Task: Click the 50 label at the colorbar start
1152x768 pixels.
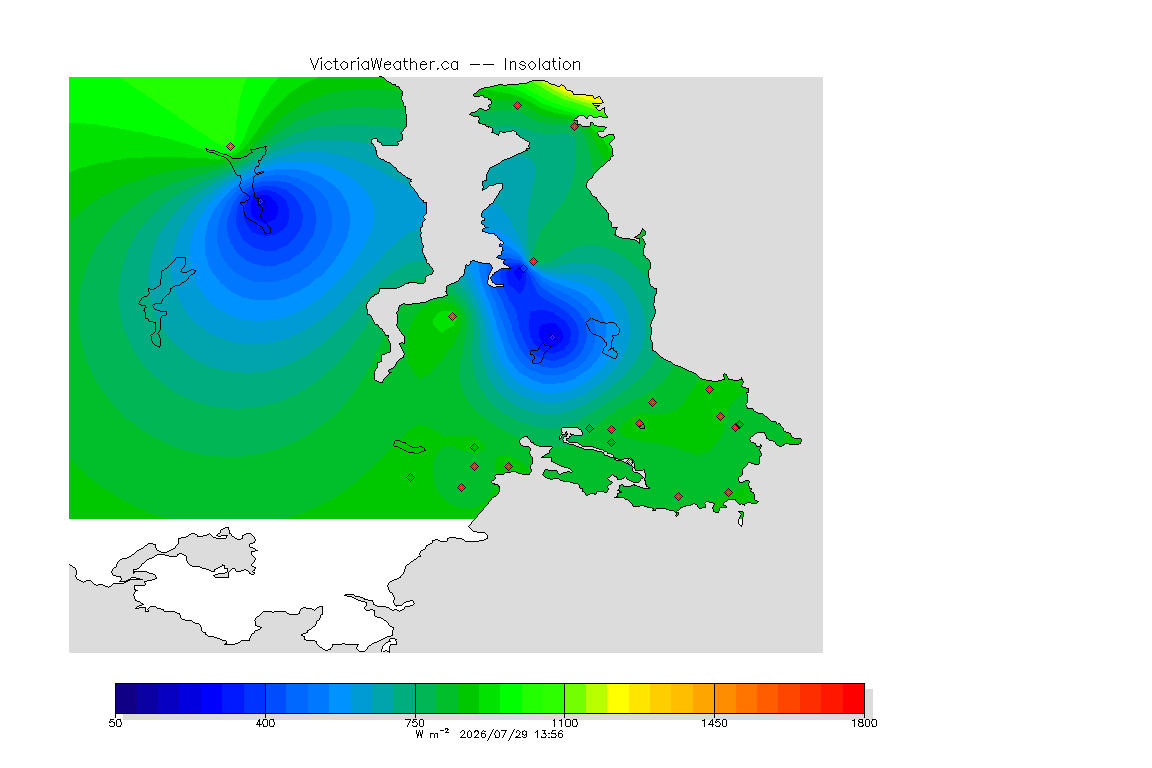Action: (x=115, y=723)
